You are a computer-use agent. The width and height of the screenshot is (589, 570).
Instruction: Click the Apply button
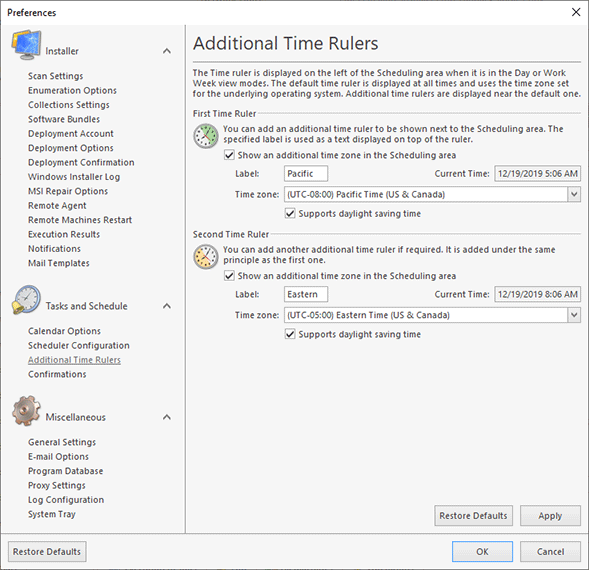[x=550, y=516]
